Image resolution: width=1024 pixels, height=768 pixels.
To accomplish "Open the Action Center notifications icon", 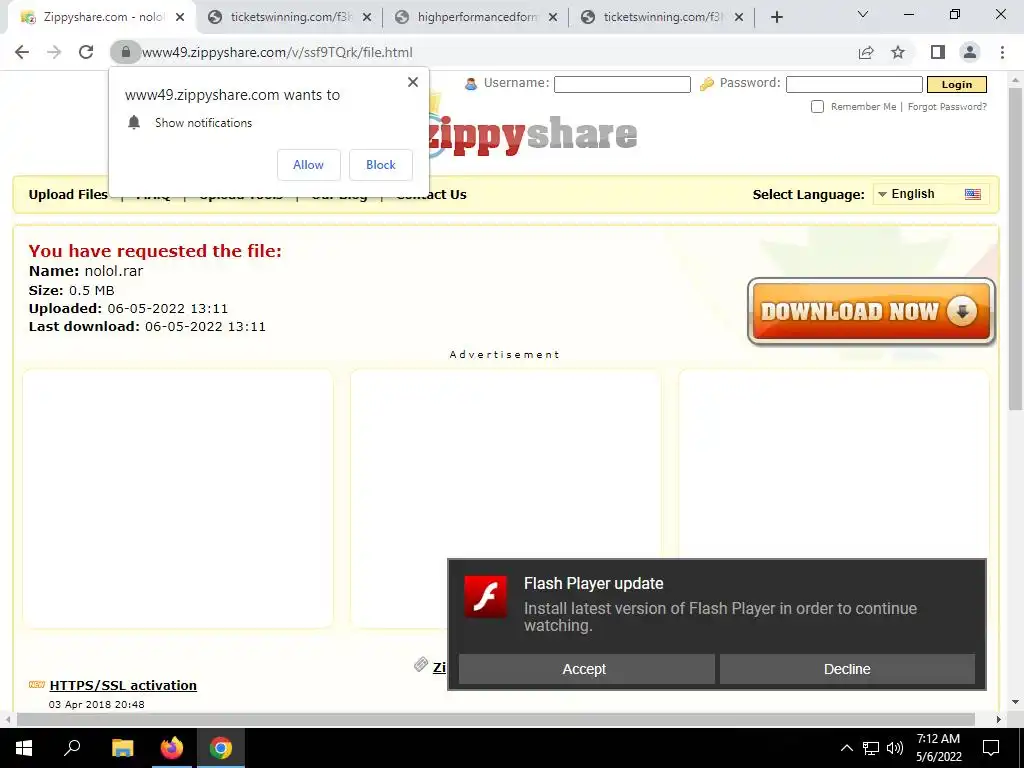I will point(991,748).
